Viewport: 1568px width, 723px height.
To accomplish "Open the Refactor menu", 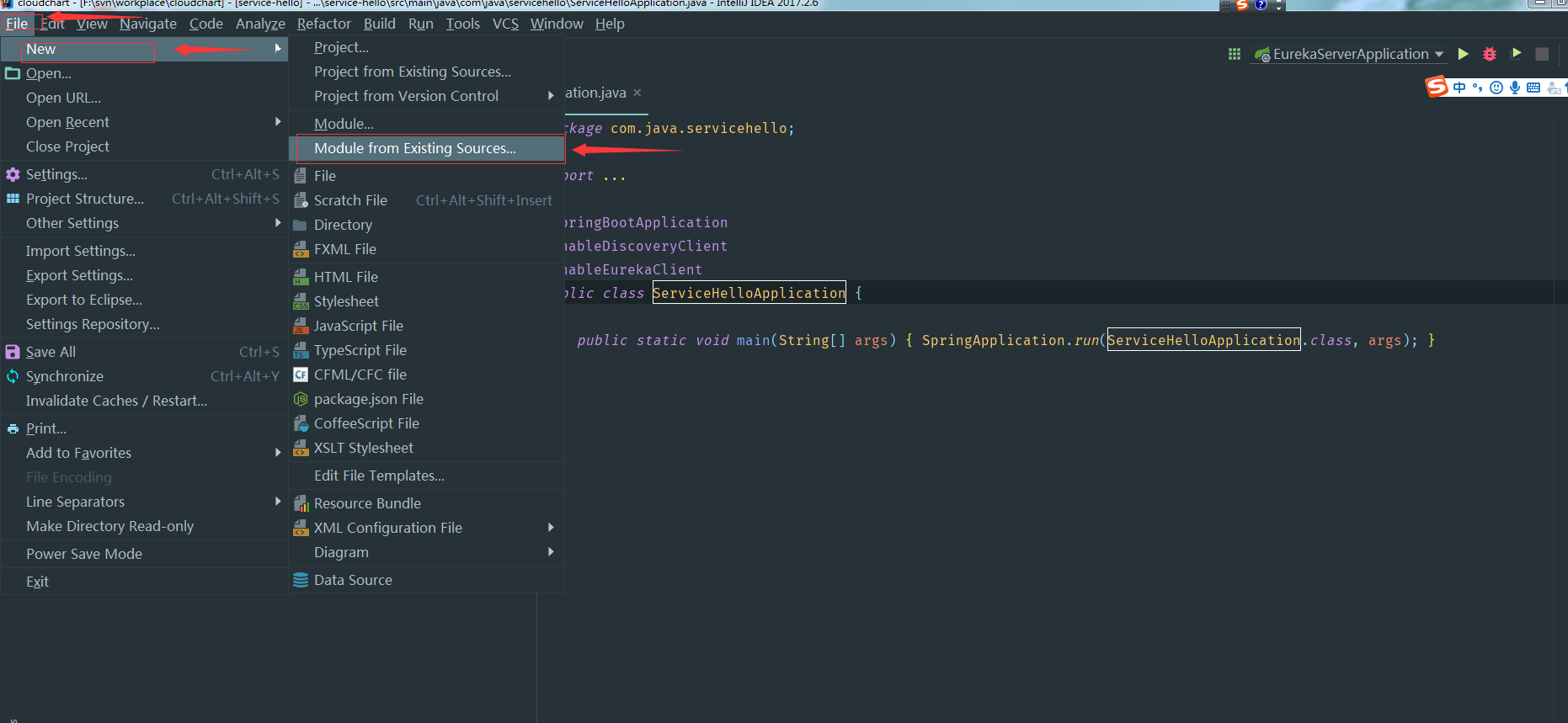I will pyautogui.click(x=323, y=24).
